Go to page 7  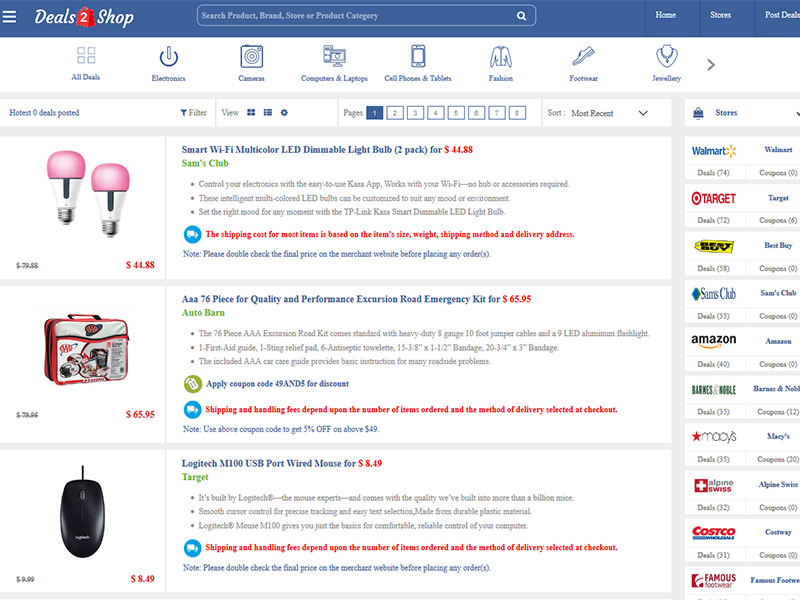[x=497, y=113]
